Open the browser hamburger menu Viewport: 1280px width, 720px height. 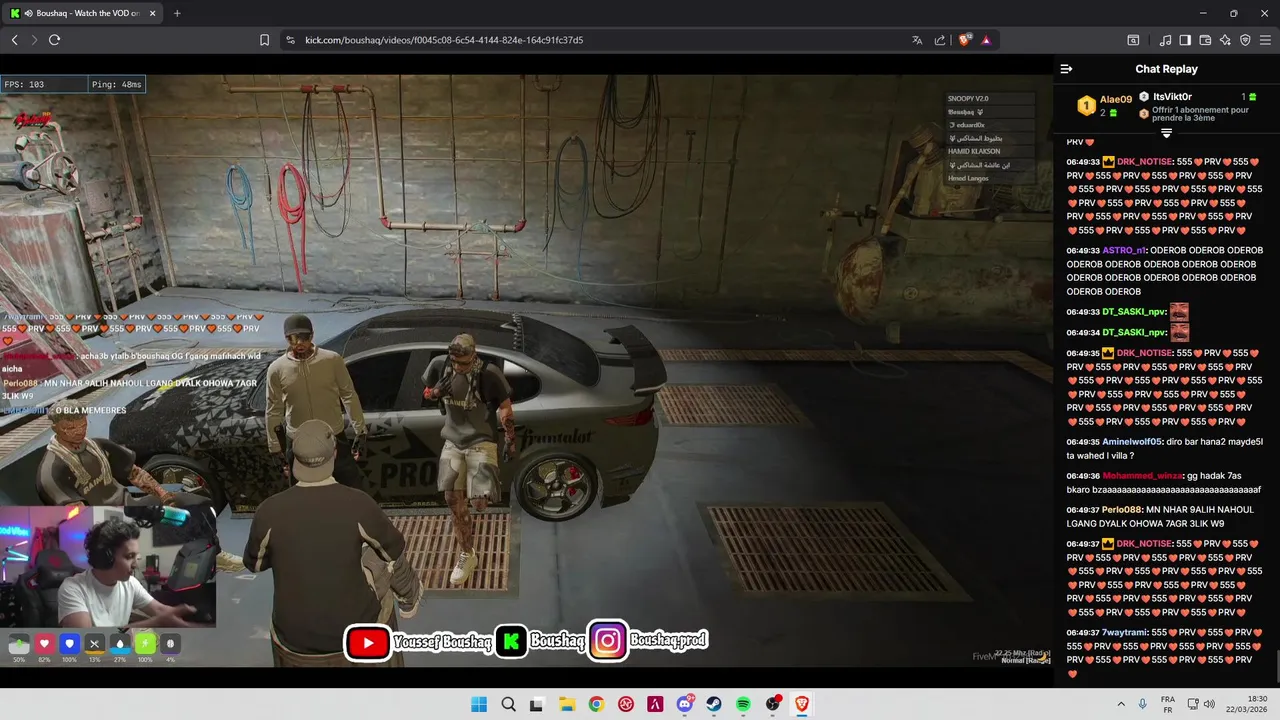point(1265,40)
